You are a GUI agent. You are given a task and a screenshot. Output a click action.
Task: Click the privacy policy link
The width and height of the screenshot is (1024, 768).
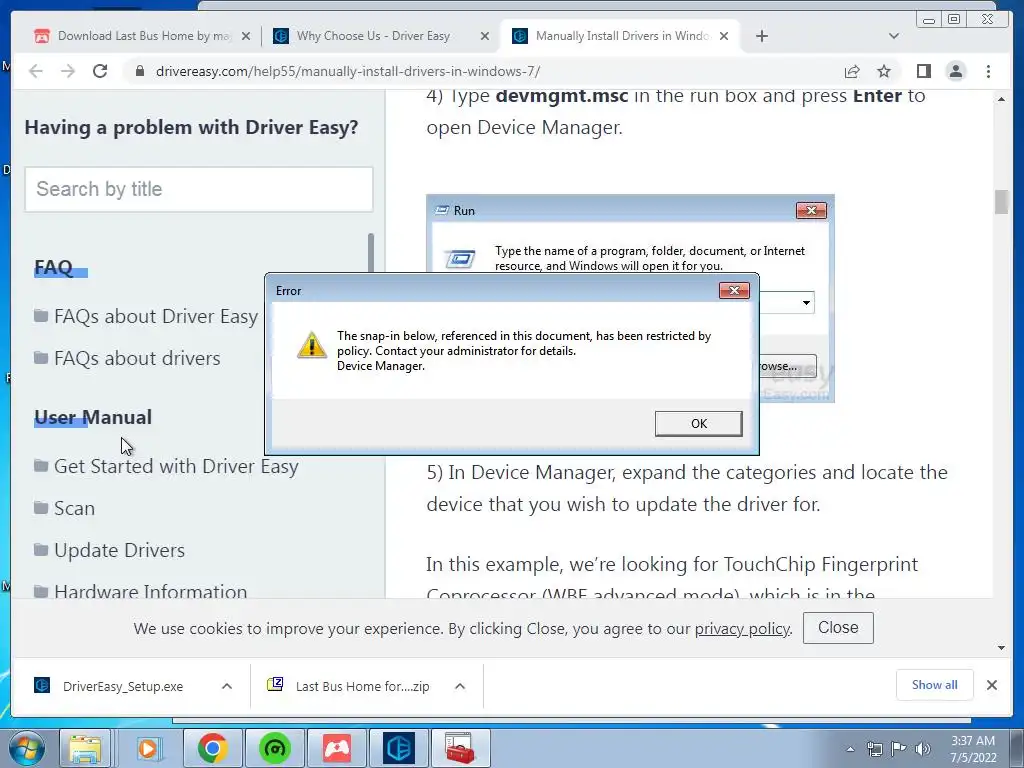click(x=742, y=628)
